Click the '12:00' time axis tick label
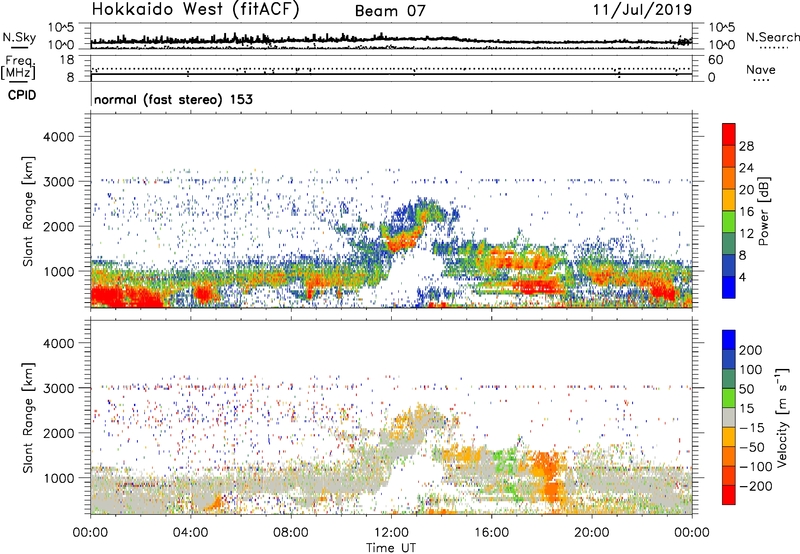 391,533
